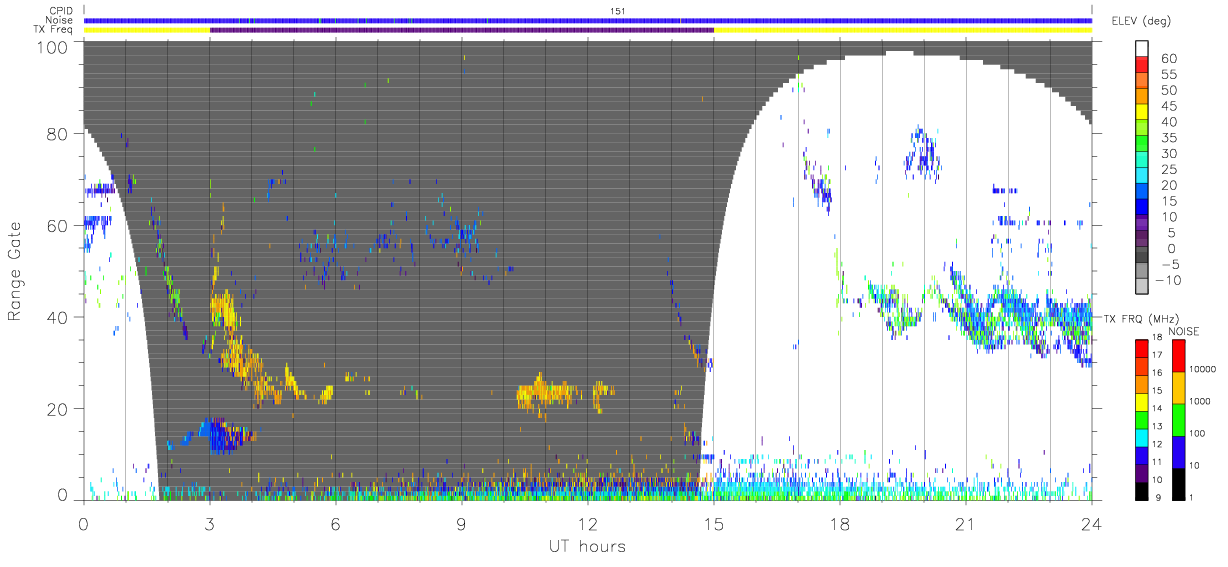The image size is (1228, 567).
Task: Pick the yellow segment of the NOISE colorbar
Action: click(1180, 387)
